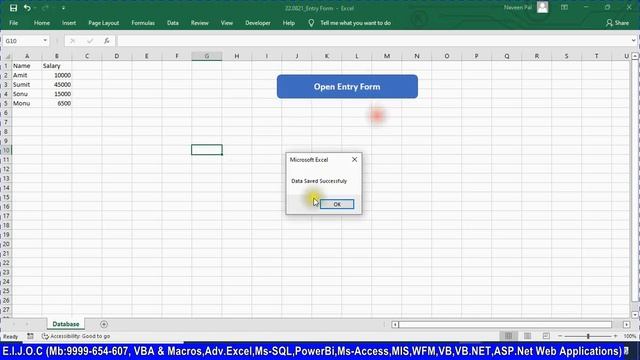
Task: Click the user account avatar icon
Action: 542,7
